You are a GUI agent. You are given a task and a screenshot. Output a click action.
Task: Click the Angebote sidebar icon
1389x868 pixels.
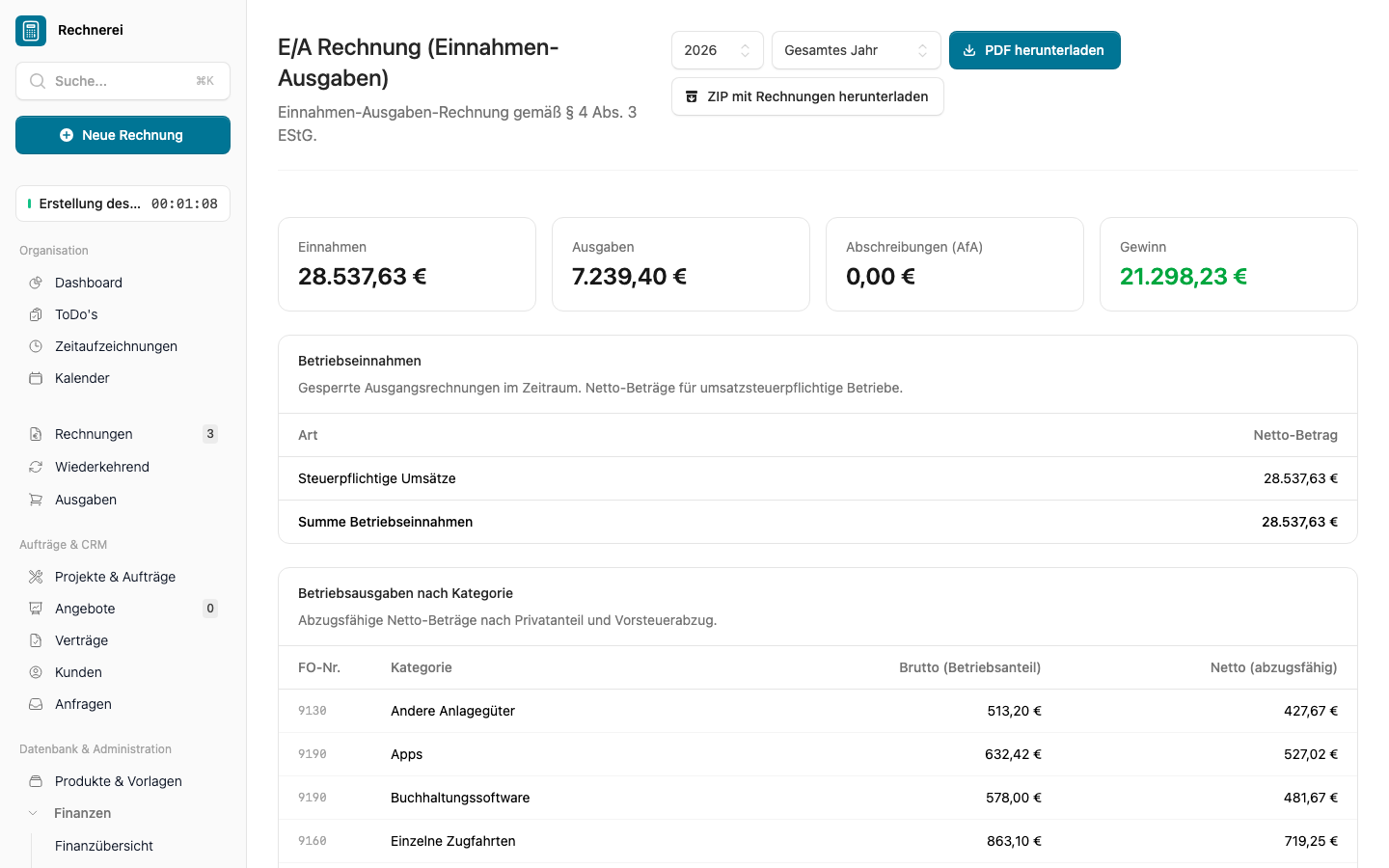36,609
